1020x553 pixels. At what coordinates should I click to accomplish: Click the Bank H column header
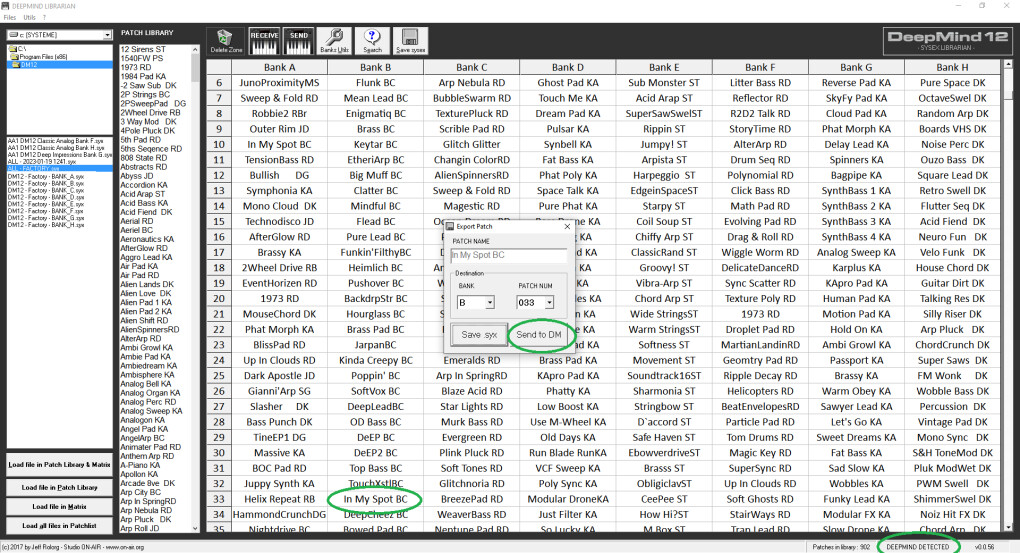click(952, 67)
